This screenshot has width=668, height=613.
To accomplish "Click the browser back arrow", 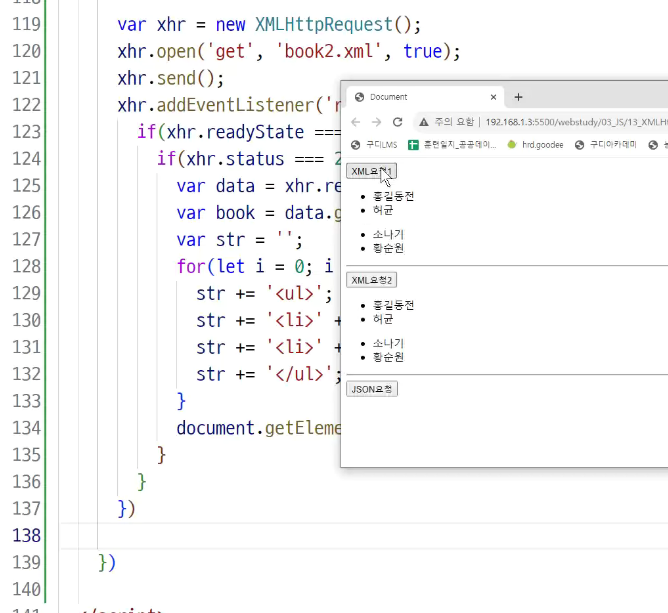I will pos(356,123).
